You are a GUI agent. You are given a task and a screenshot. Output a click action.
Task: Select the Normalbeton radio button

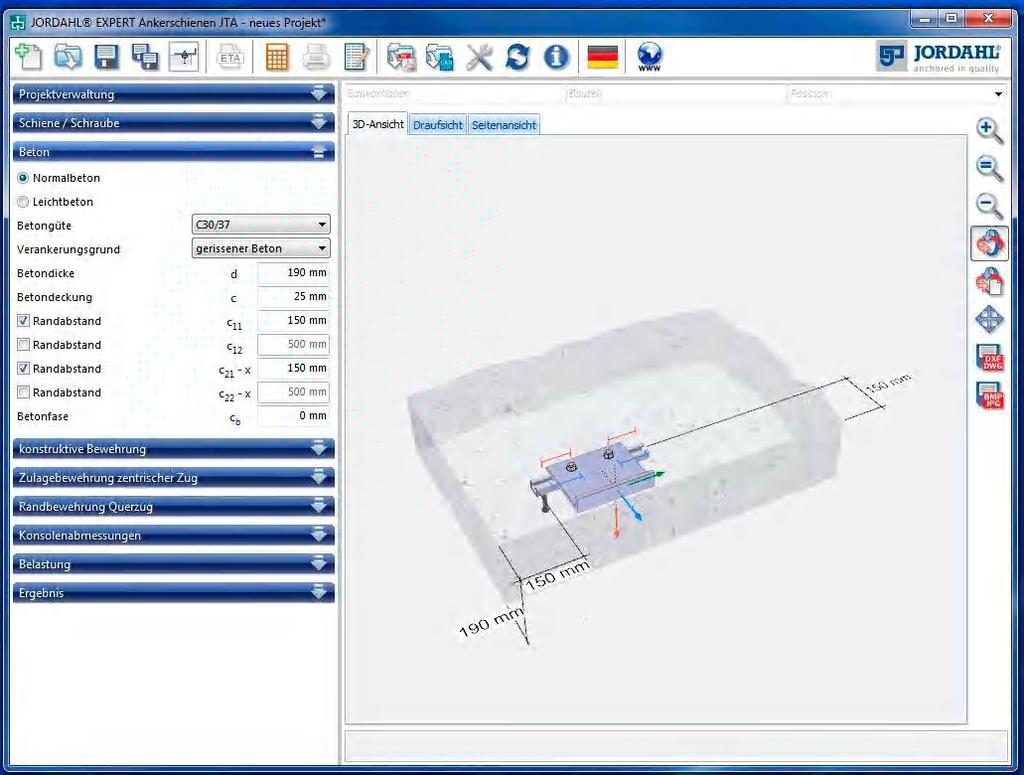(x=23, y=178)
